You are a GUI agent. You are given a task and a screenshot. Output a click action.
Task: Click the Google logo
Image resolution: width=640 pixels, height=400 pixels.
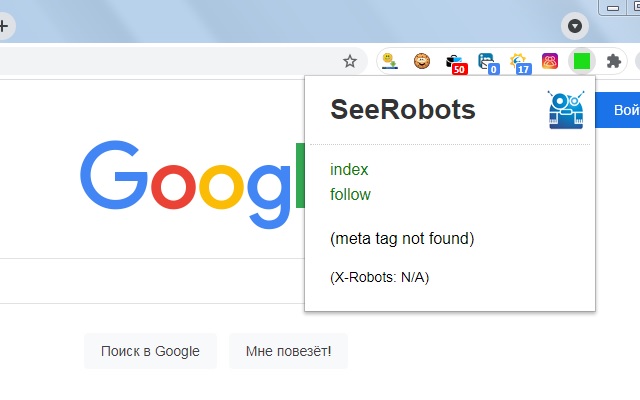pos(190,184)
